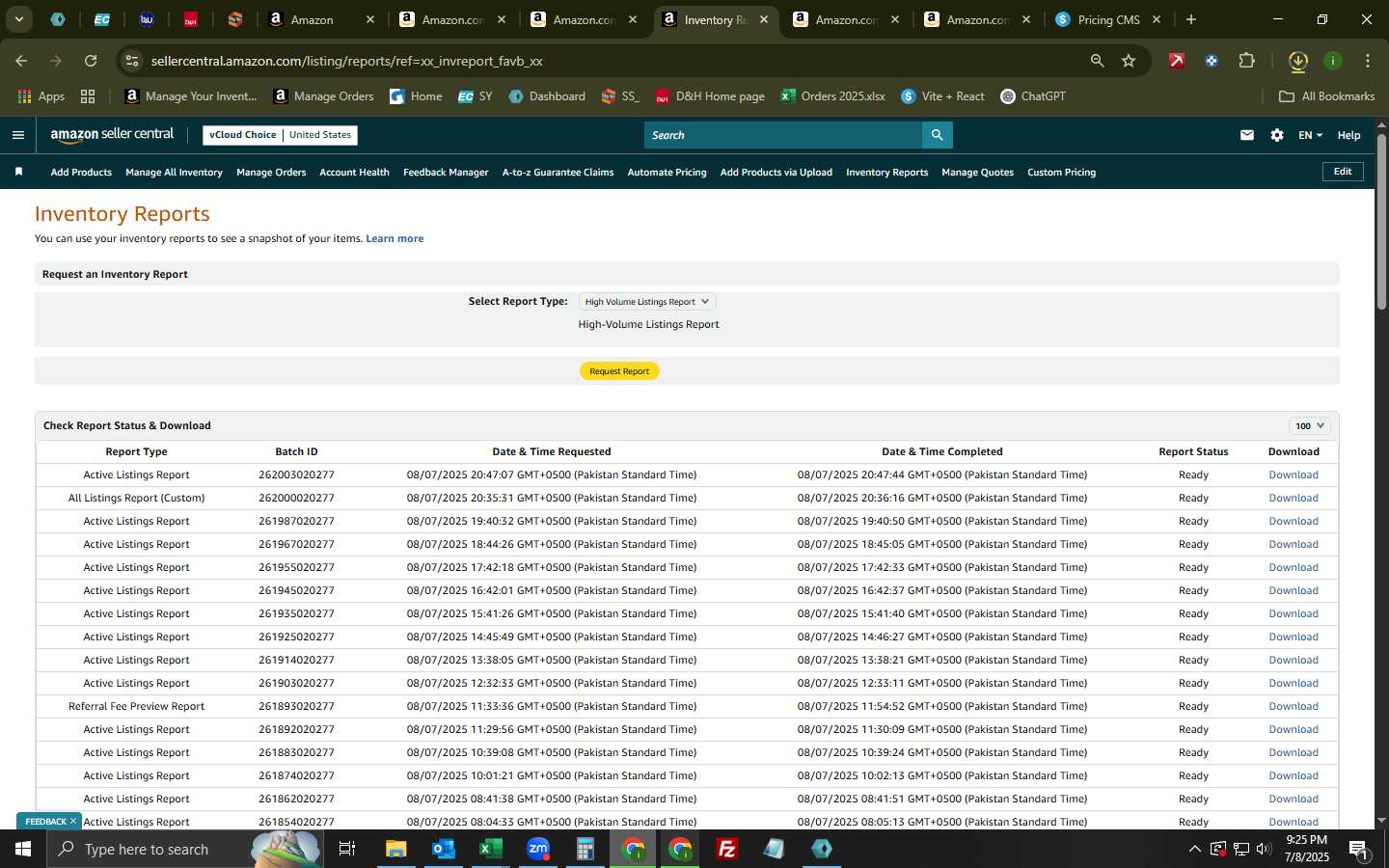Image resolution: width=1389 pixels, height=868 pixels.
Task: Click the Edit favorites bar button
Action: (x=1343, y=172)
